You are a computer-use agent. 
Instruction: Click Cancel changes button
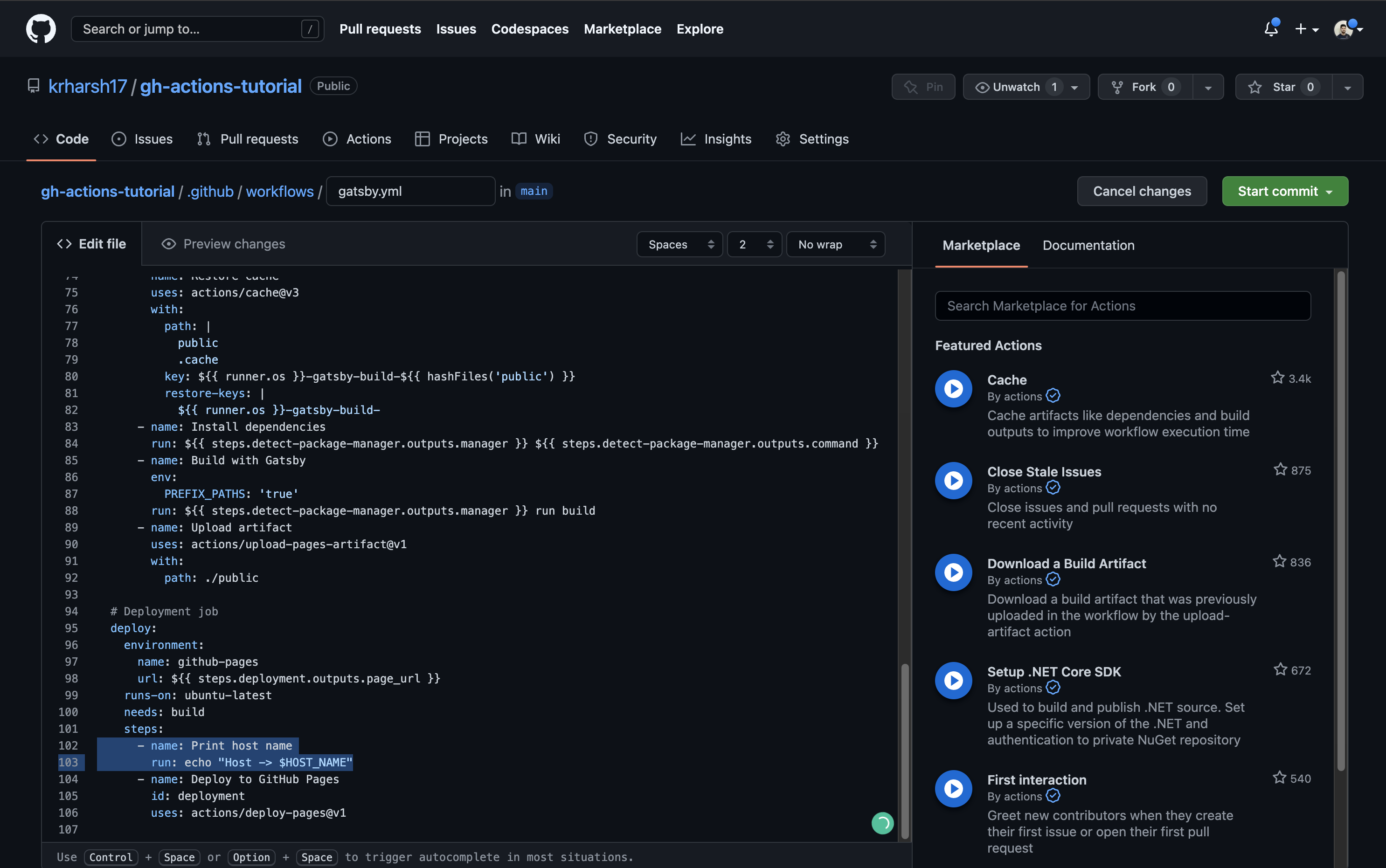coord(1142,191)
